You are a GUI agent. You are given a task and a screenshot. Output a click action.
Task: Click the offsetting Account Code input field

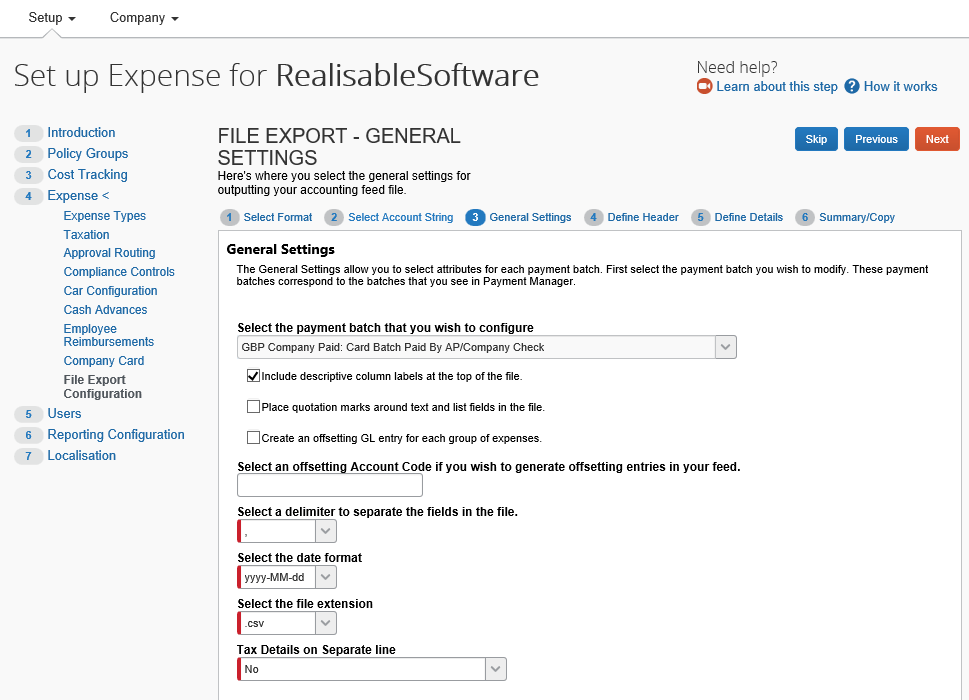(x=330, y=486)
